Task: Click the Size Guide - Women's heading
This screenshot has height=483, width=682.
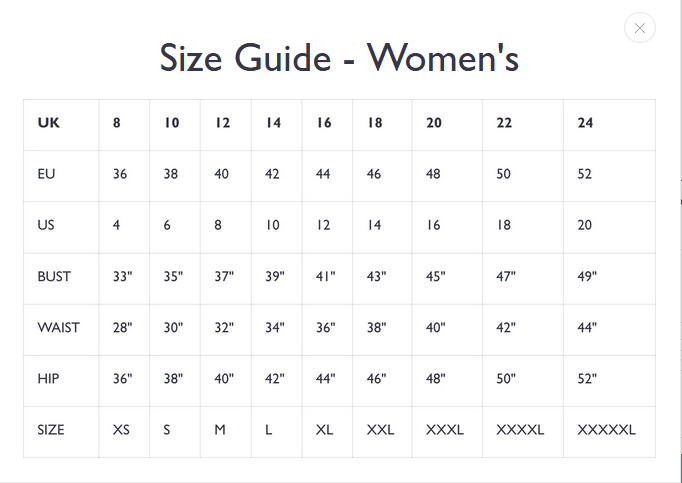Action: click(339, 58)
